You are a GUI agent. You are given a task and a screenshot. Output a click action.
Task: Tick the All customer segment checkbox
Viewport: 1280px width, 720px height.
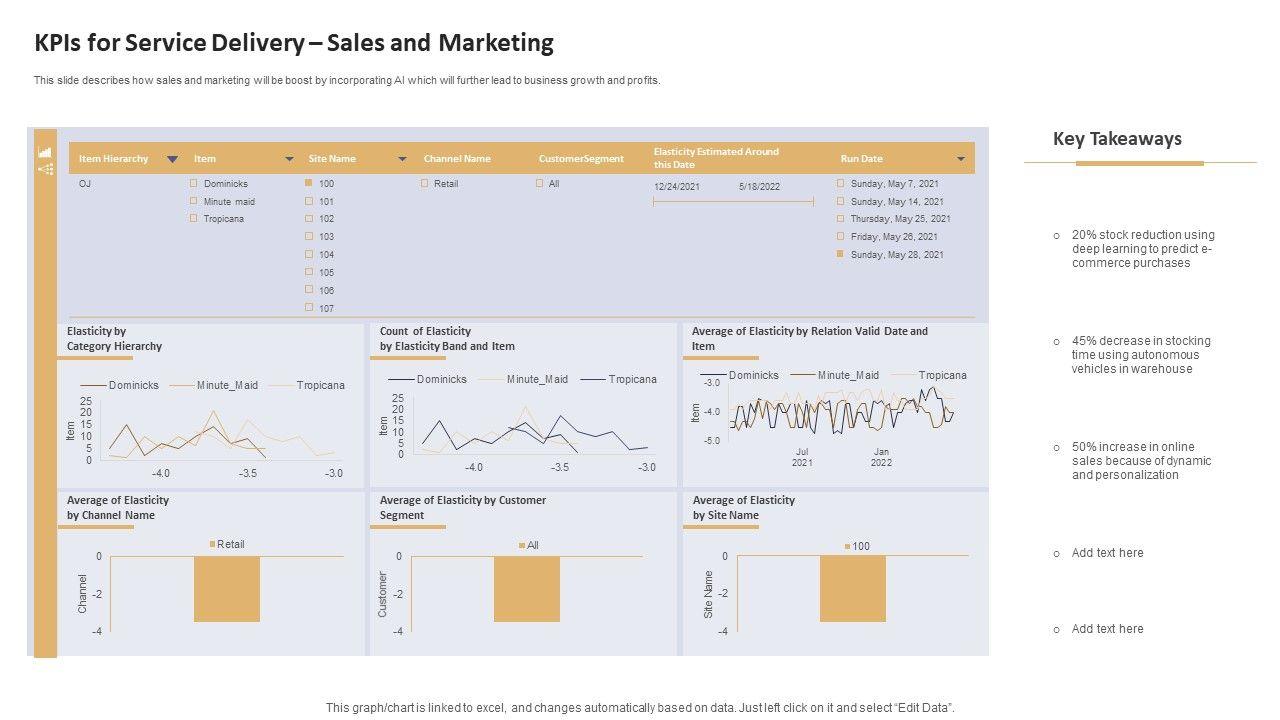[x=540, y=184]
